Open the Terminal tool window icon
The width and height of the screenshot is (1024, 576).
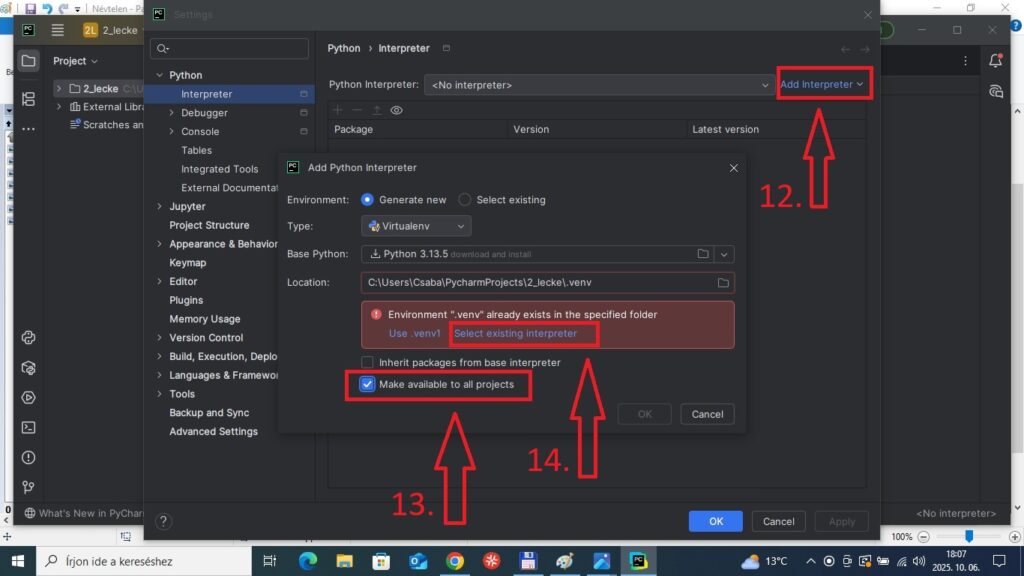coord(28,427)
